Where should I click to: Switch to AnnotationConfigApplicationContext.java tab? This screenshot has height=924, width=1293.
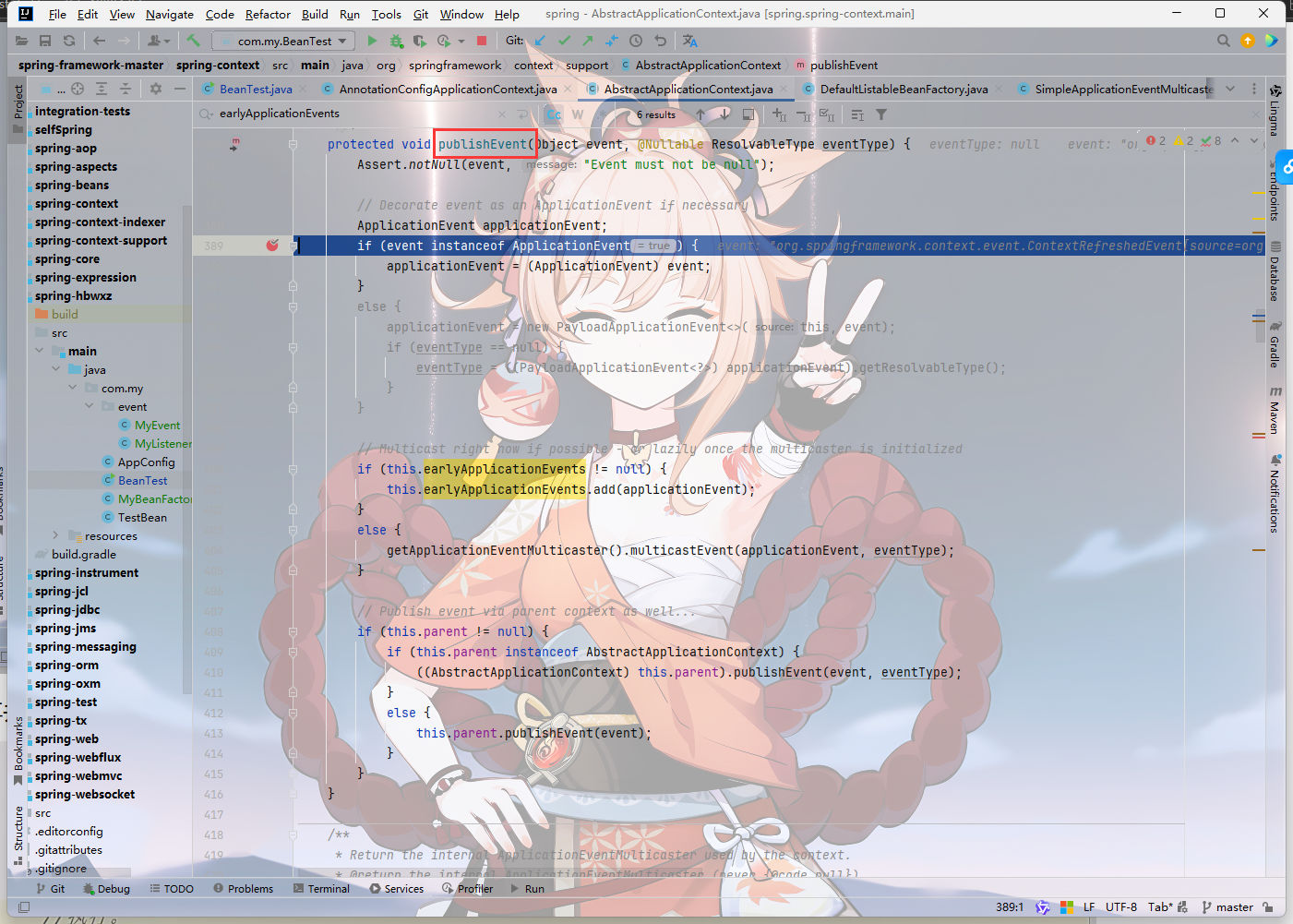pyautogui.click(x=447, y=89)
